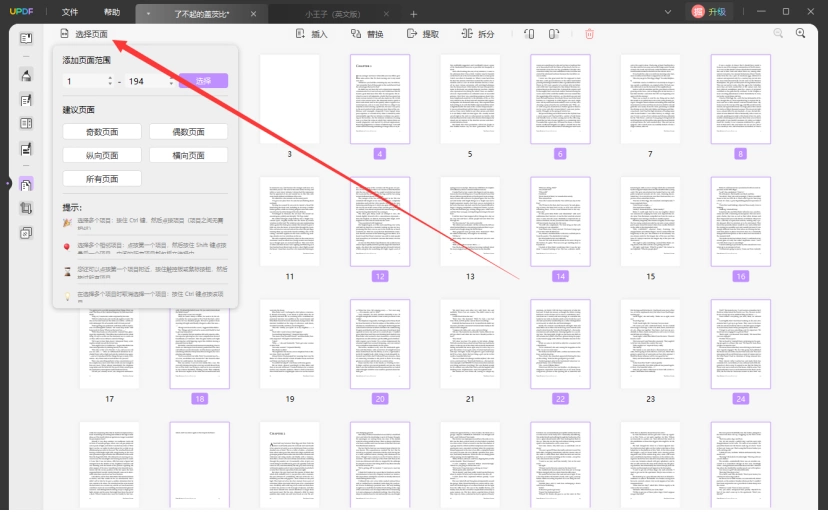The width and height of the screenshot is (828, 513).
Task: Open the crop pages sidebar tool
Action: [x=26, y=208]
